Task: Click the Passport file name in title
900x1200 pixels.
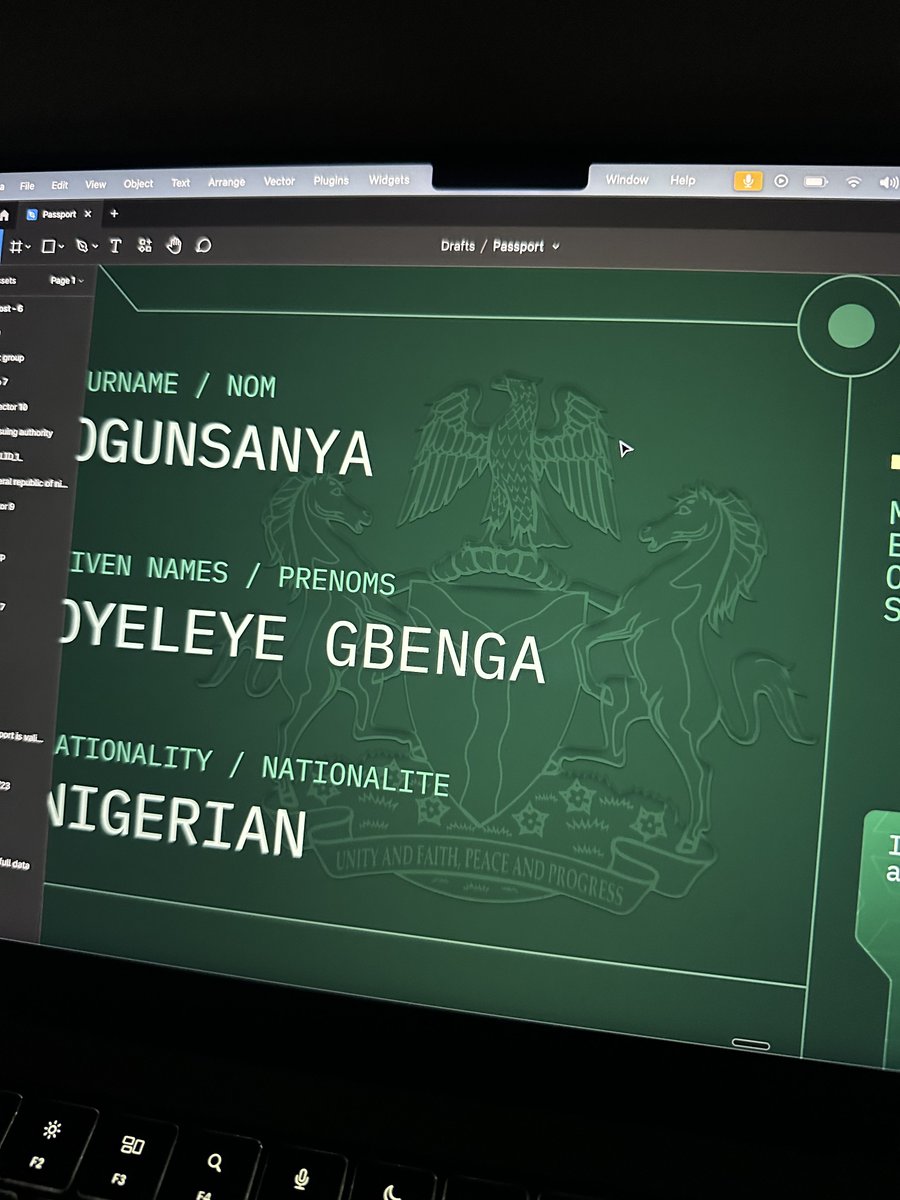Action: click(518, 246)
